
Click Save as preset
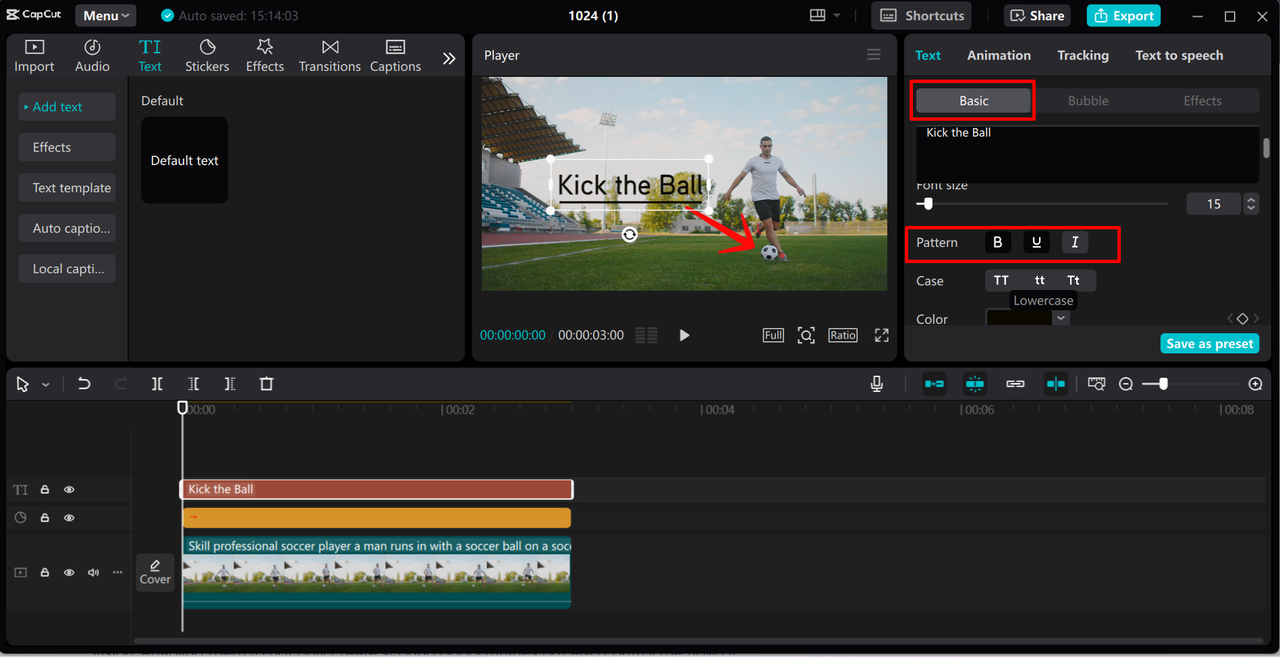(1209, 344)
